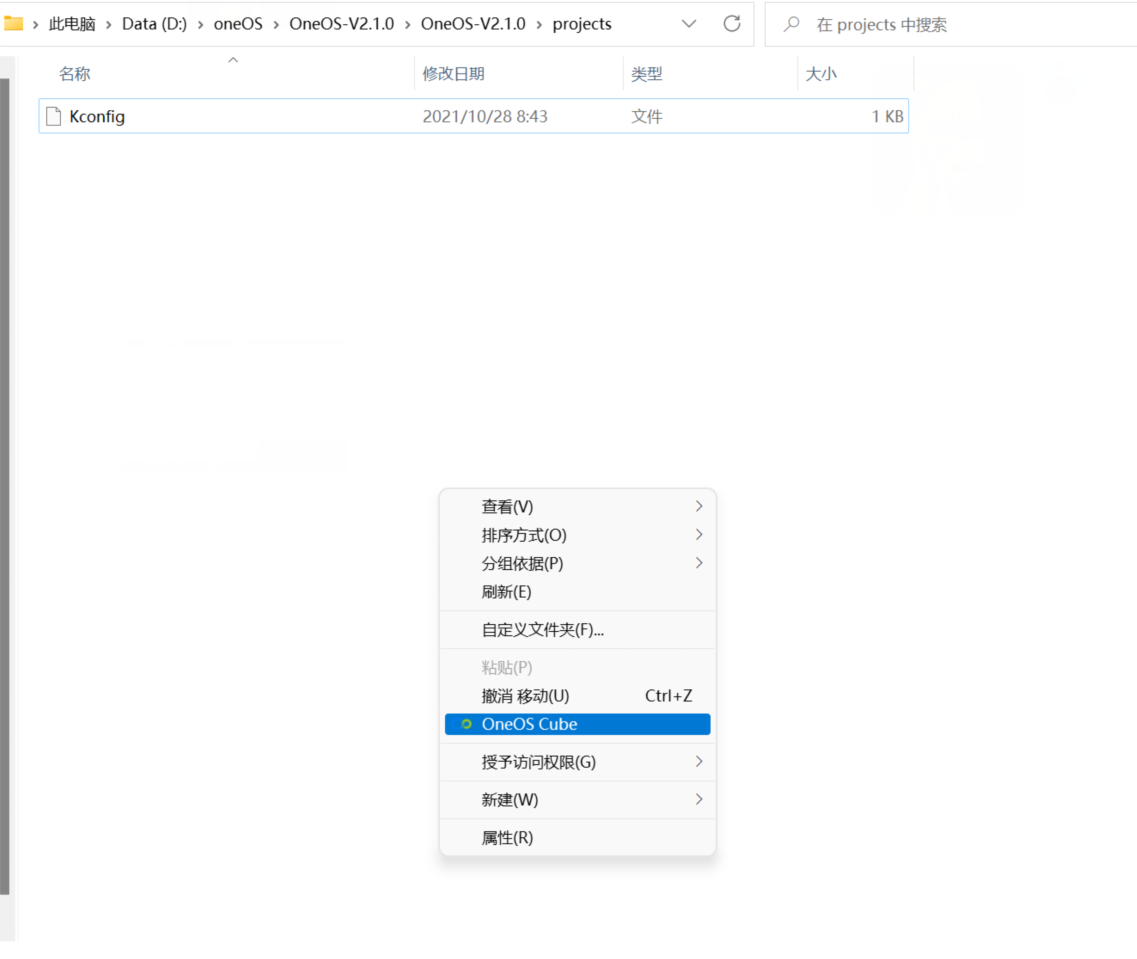Select 刷新(E) to refresh the folder

pos(577,591)
